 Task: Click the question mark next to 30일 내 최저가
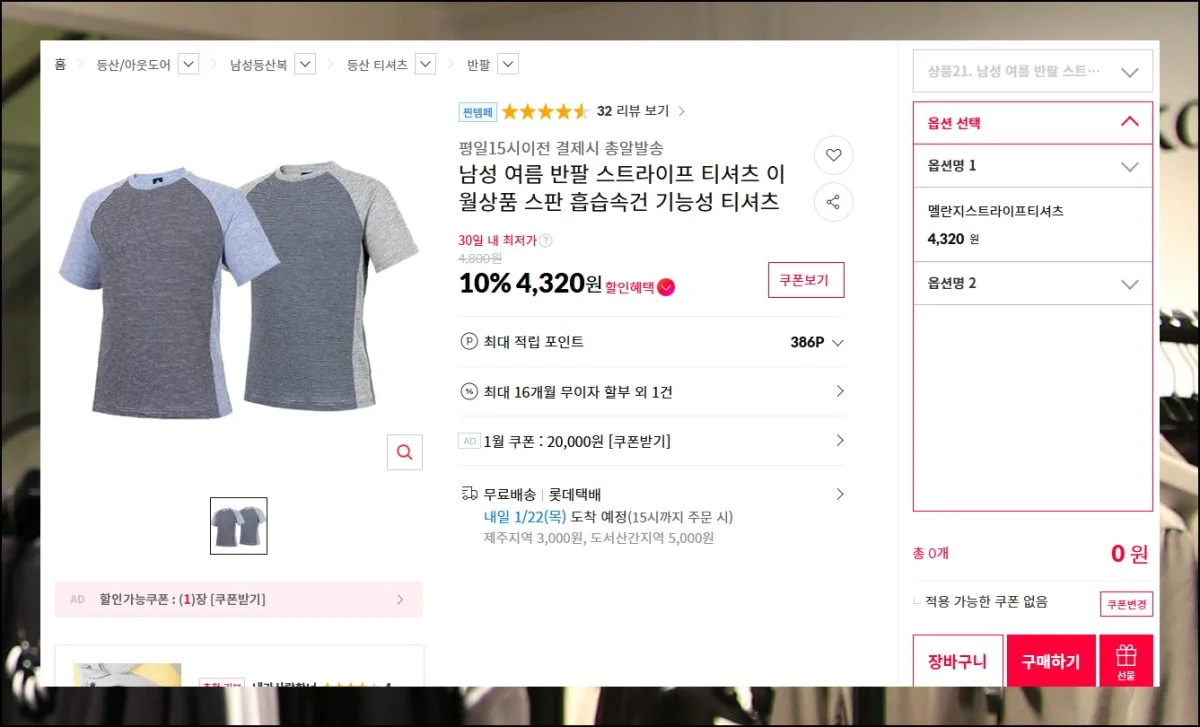tap(546, 241)
